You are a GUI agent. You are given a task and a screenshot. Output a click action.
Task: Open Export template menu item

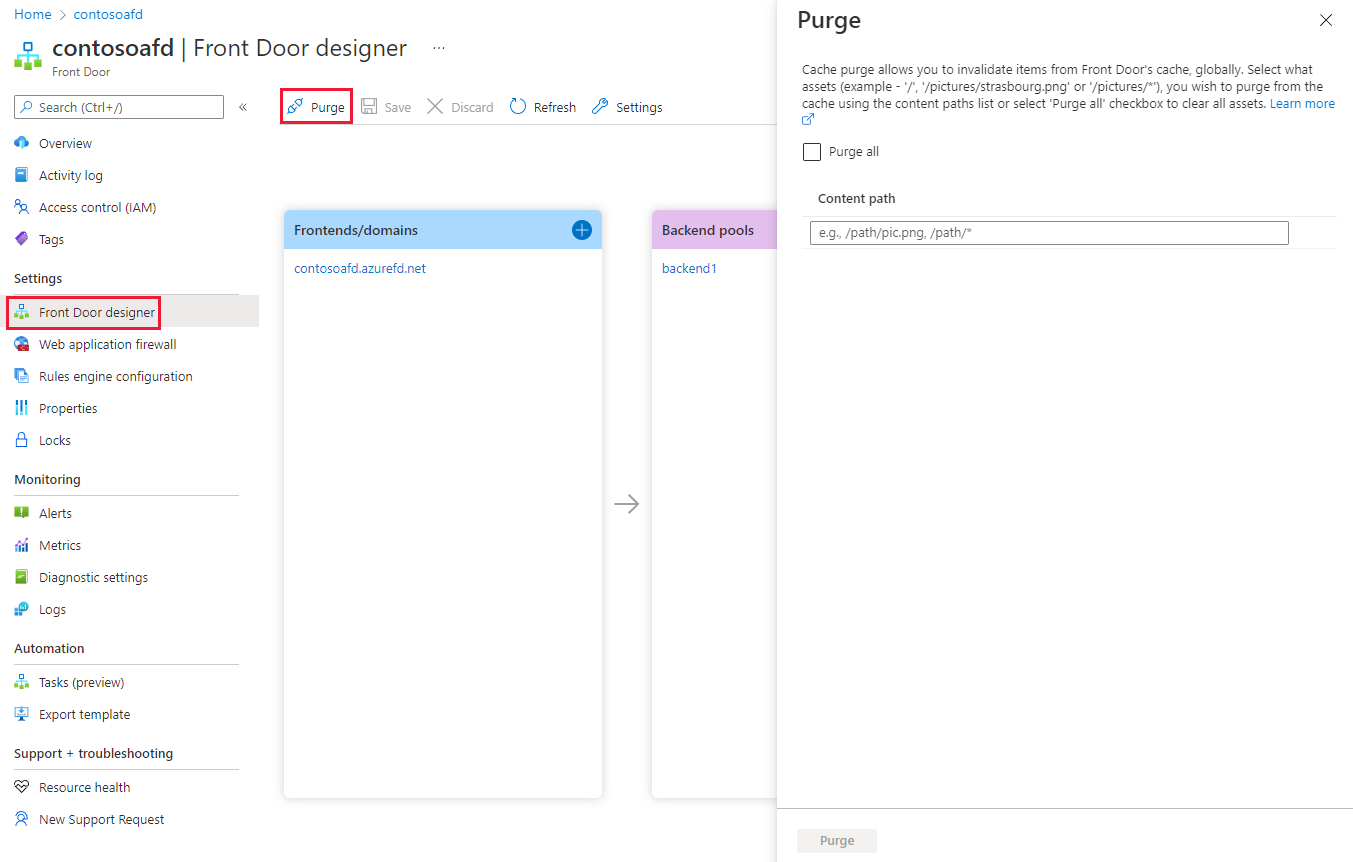pos(84,714)
